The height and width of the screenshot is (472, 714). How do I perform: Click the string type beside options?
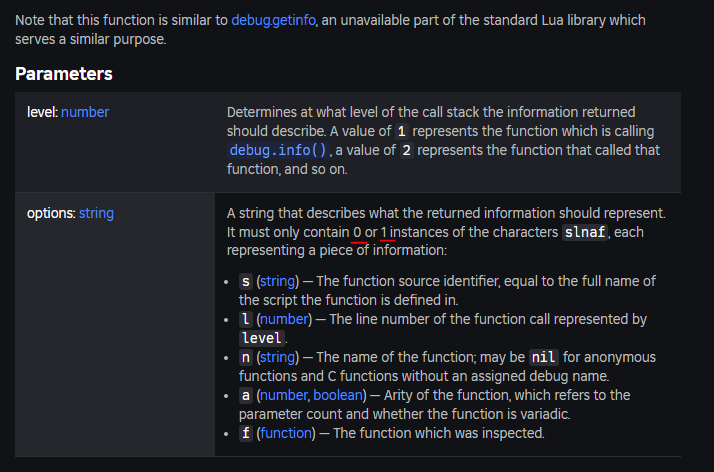click(96, 213)
